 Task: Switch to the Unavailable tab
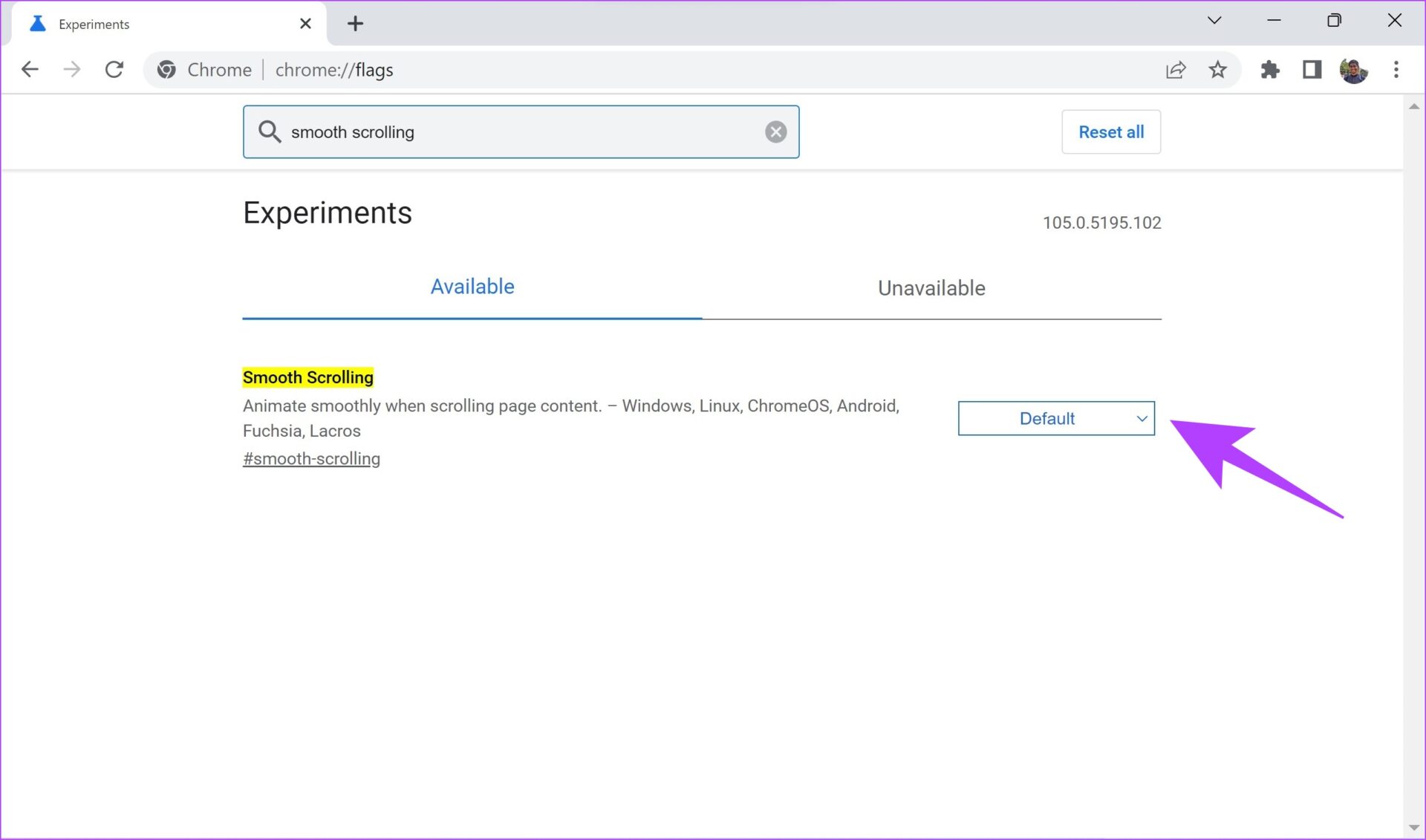pyautogui.click(x=931, y=288)
